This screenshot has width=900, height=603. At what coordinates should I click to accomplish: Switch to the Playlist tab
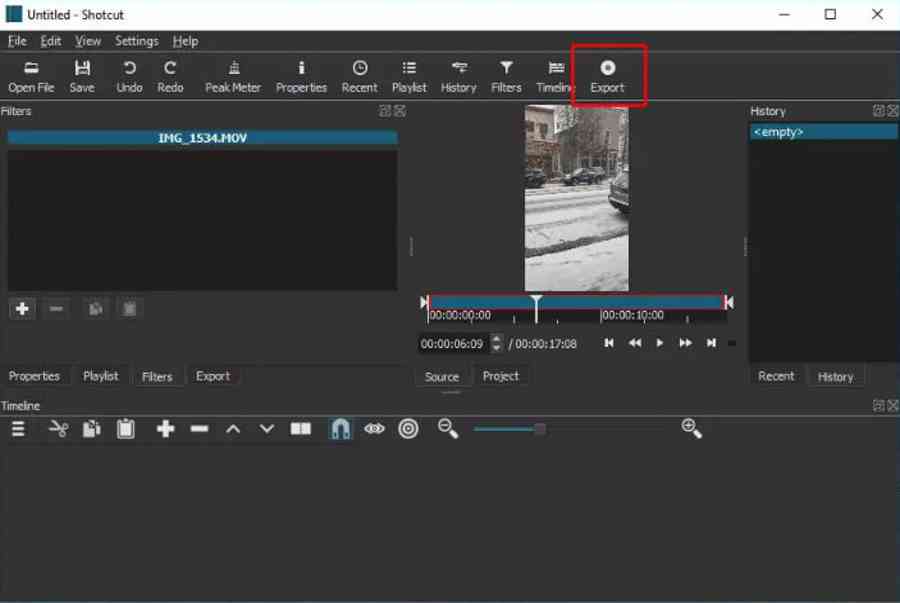100,376
